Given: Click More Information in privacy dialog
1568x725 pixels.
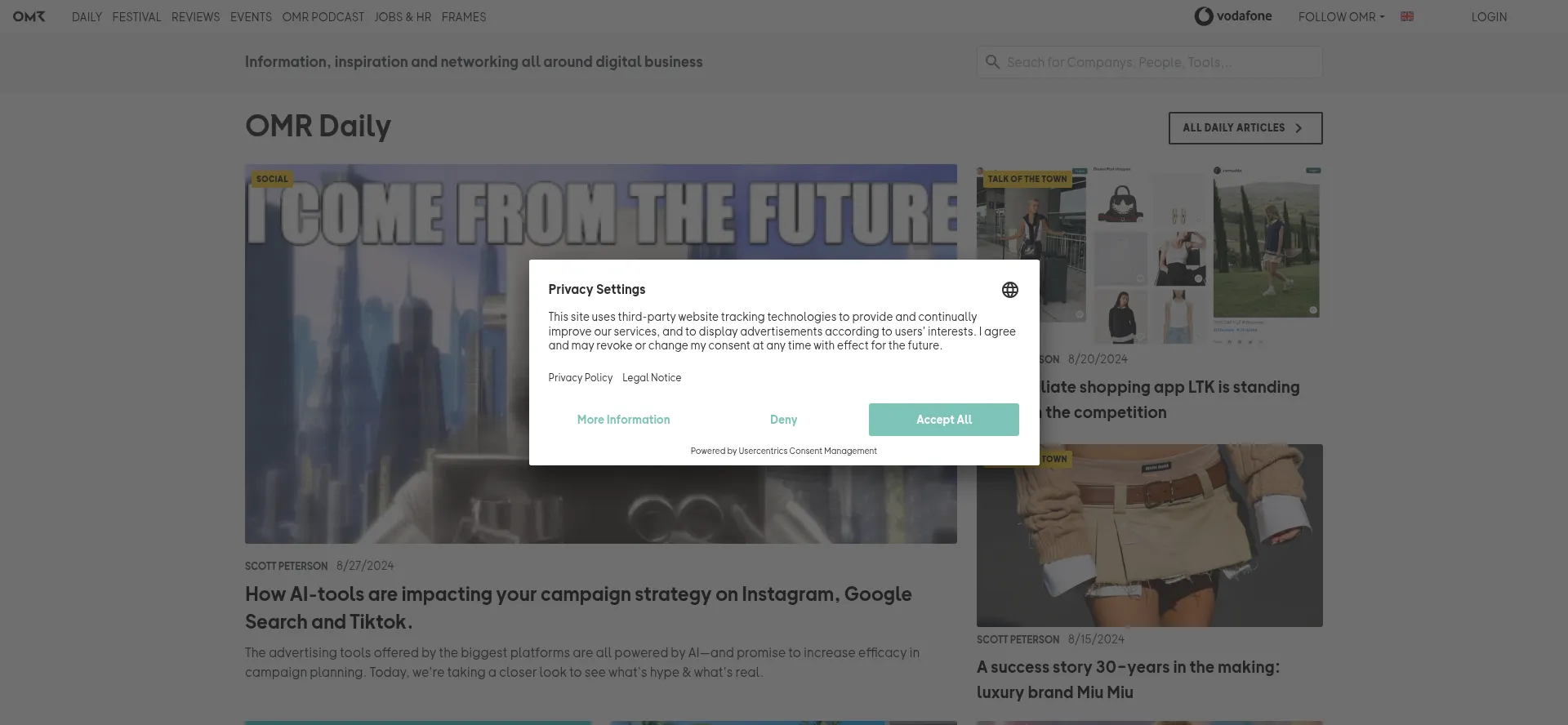Looking at the screenshot, I should [x=623, y=420].
